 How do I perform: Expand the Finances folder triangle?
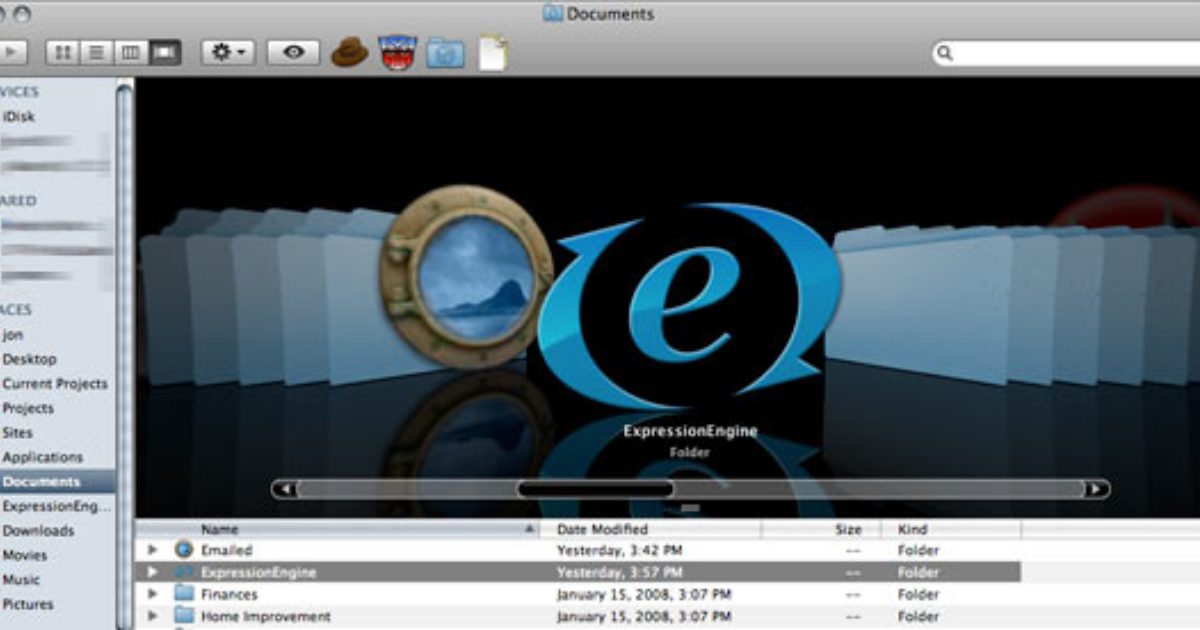click(153, 594)
